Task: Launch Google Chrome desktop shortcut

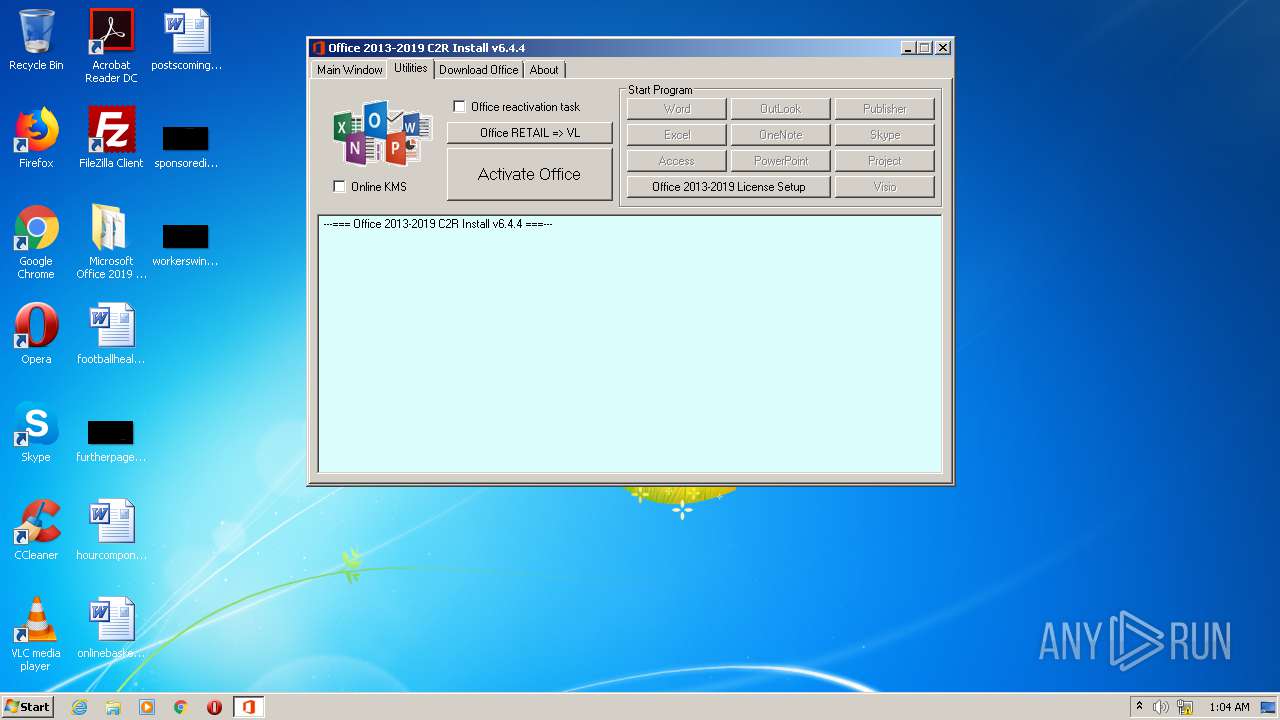Action: (x=36, y=243)
